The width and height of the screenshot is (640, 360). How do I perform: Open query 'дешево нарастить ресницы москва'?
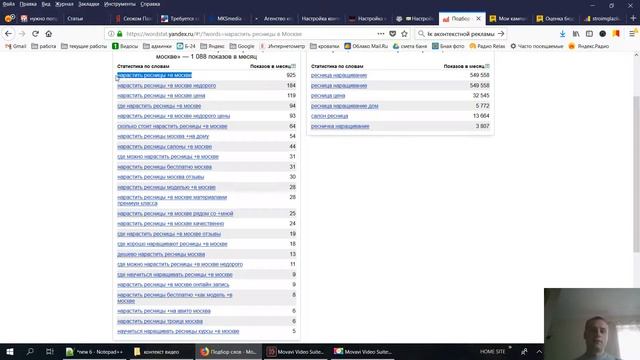pos(161,254)
